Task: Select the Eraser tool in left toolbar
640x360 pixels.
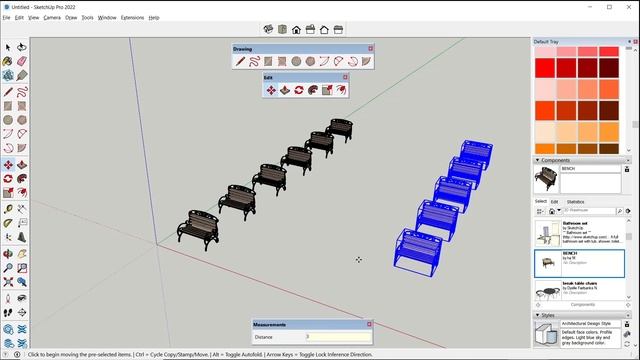Action: [x=22, y=61]
